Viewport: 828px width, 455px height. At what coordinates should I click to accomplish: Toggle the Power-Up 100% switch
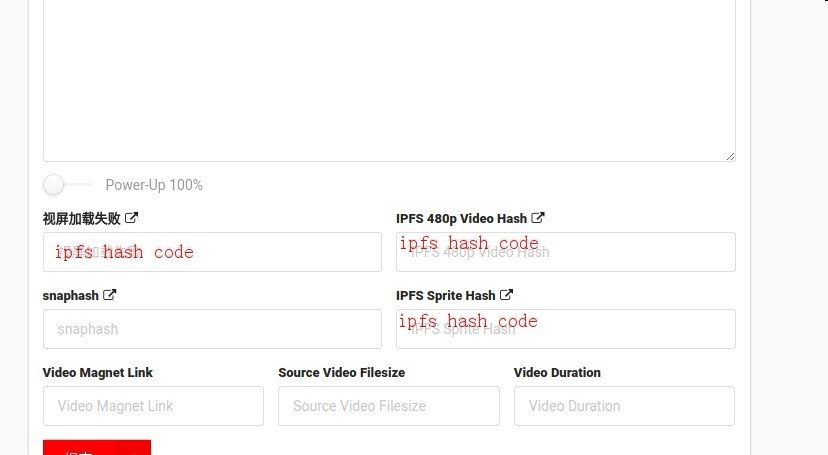67,185
